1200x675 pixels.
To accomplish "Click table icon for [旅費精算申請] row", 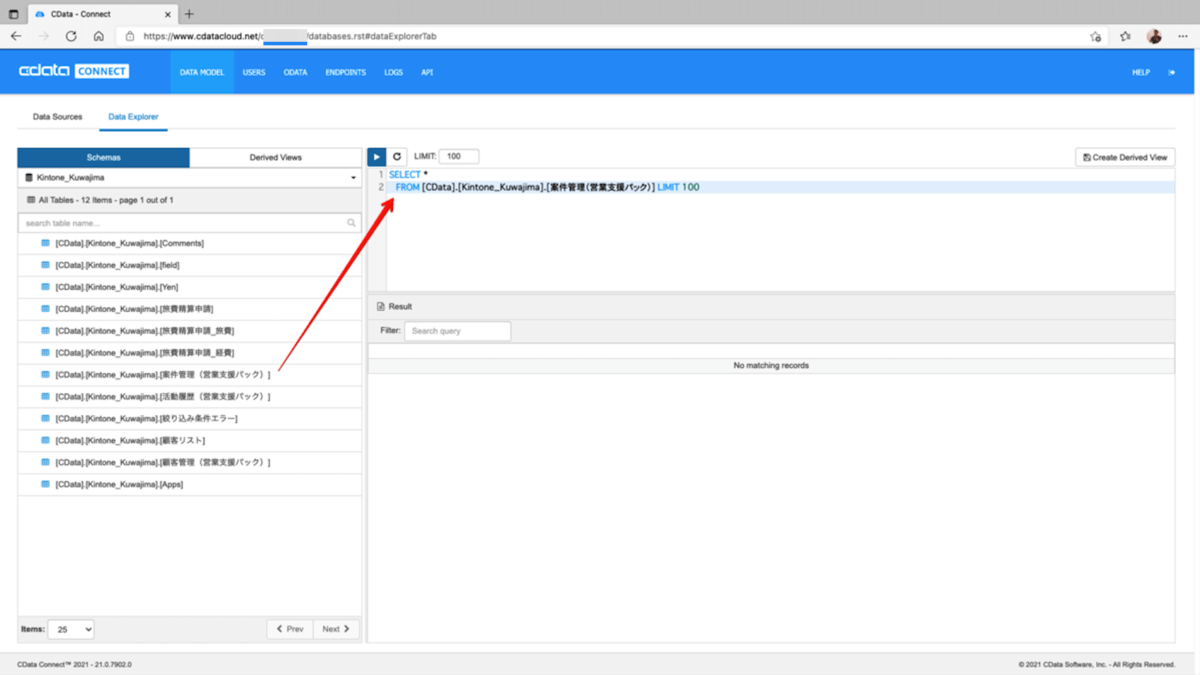I will (x=45, y=309).
